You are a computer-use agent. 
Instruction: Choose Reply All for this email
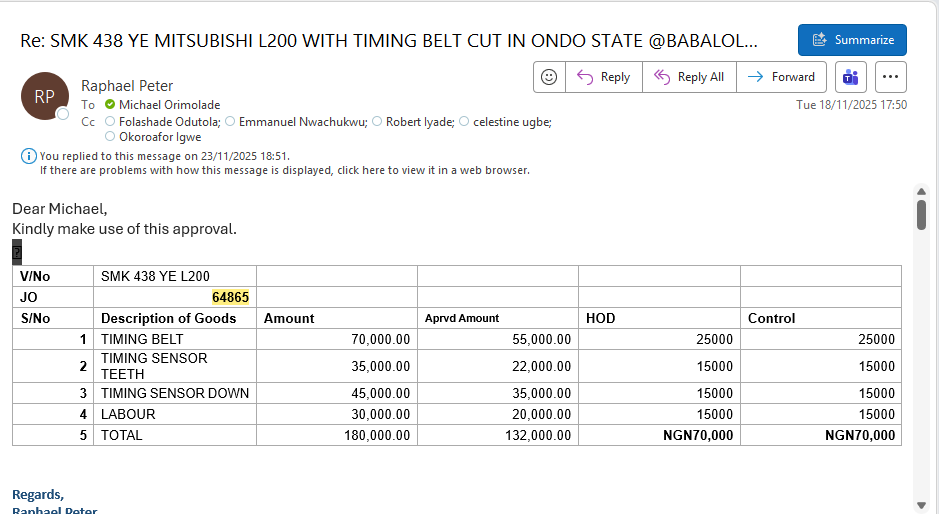pyautogui.click(x=689, y=77)
